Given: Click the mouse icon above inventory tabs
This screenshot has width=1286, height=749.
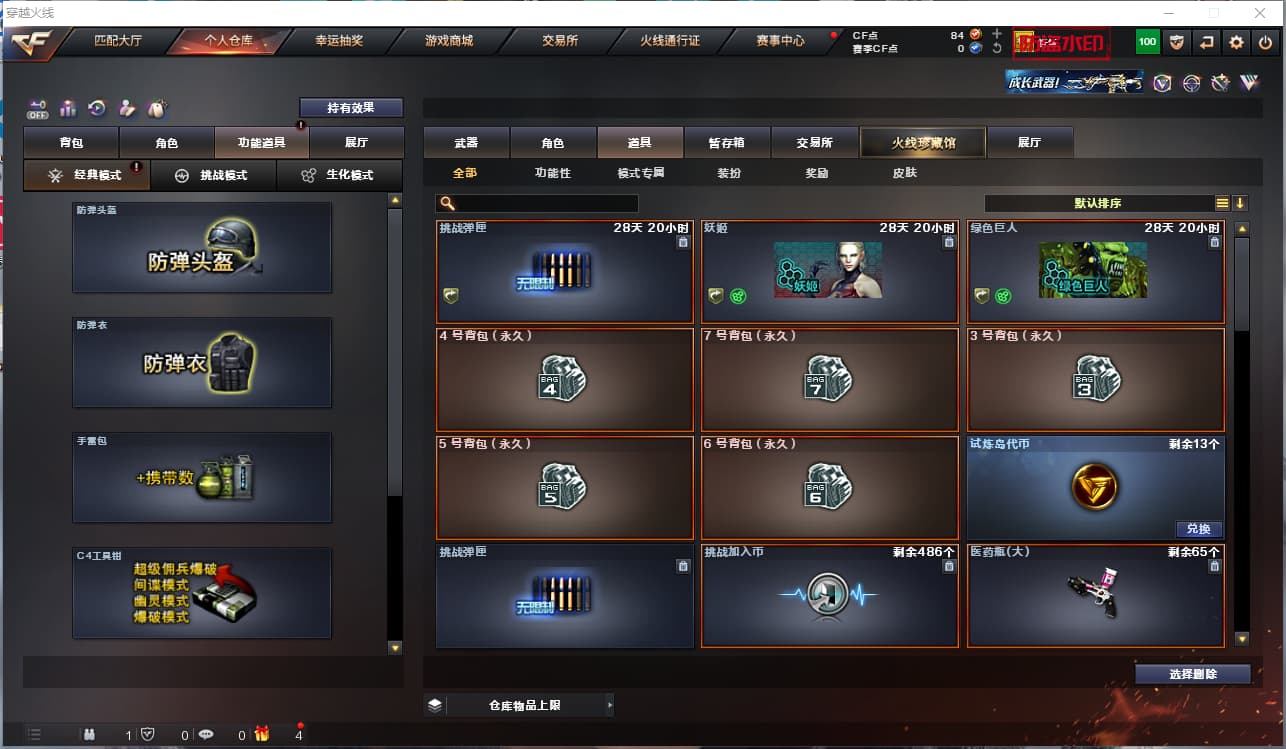Looking at the screenshot, I should click(x=156, y=108).
